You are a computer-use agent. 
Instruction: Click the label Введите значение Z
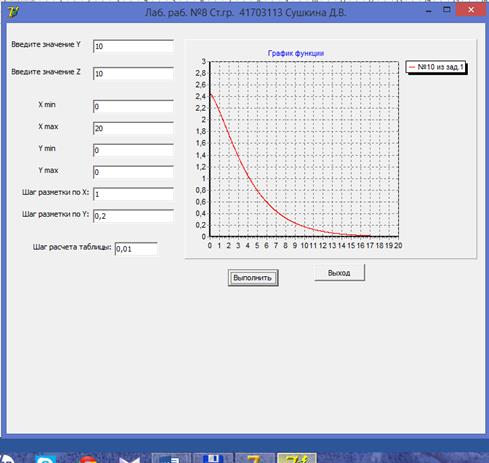click(46, 72)
